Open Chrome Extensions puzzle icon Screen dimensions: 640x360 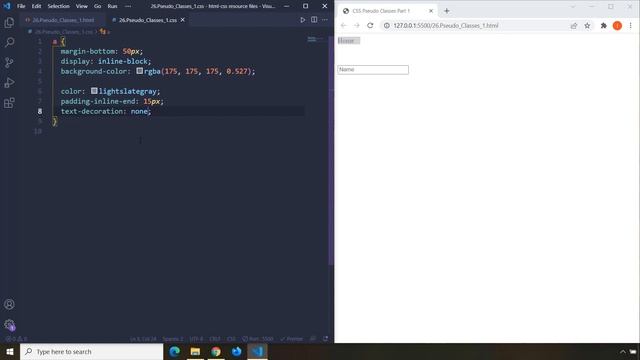(x=604, y=25)
